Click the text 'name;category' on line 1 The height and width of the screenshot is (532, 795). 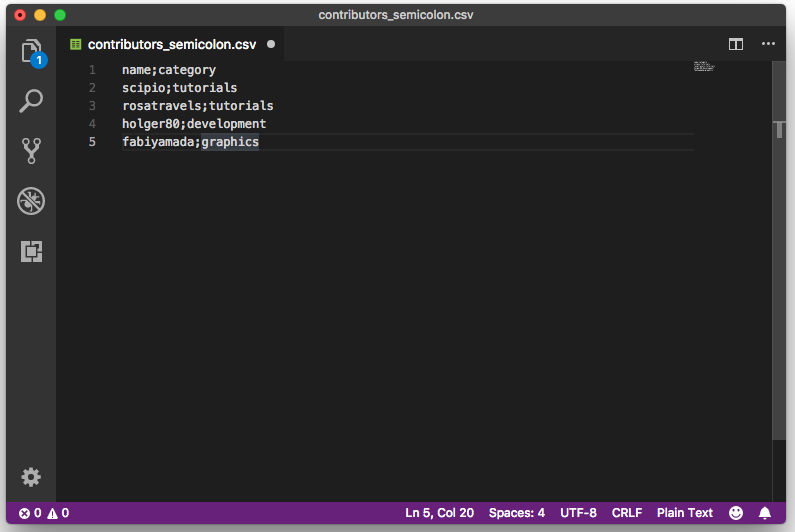(x=169, y=70)
